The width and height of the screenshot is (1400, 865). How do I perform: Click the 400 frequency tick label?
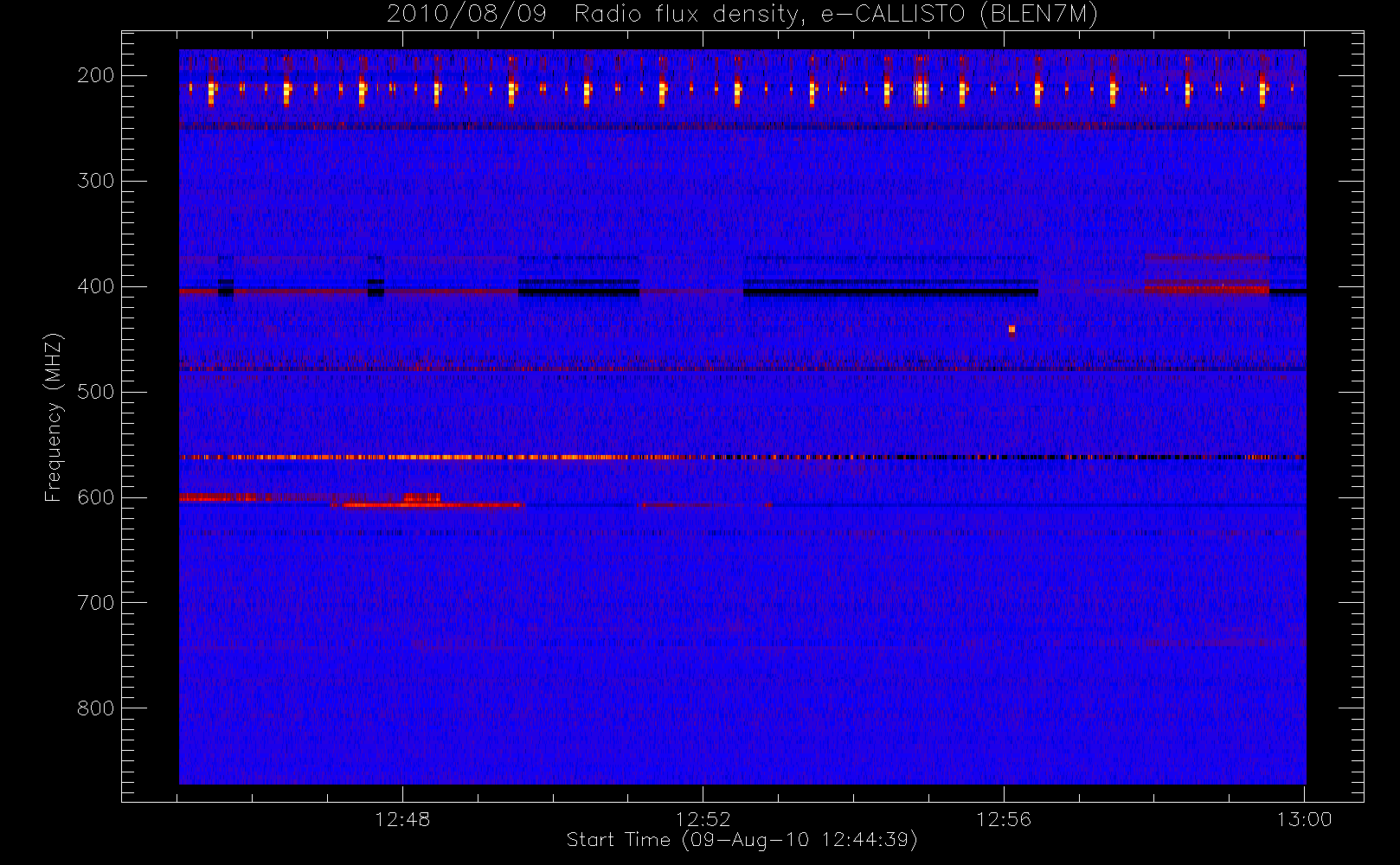pos(96,286)
